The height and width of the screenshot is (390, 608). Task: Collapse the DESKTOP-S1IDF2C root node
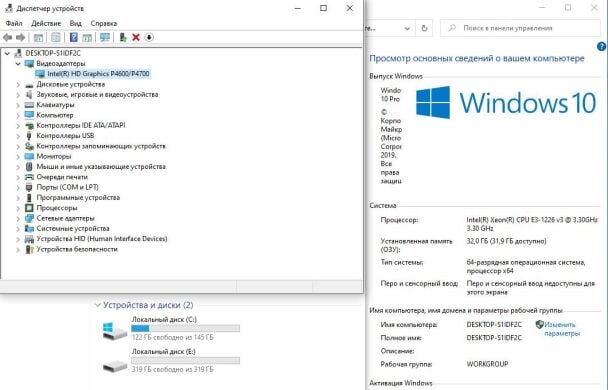click(x=7, y=53)
